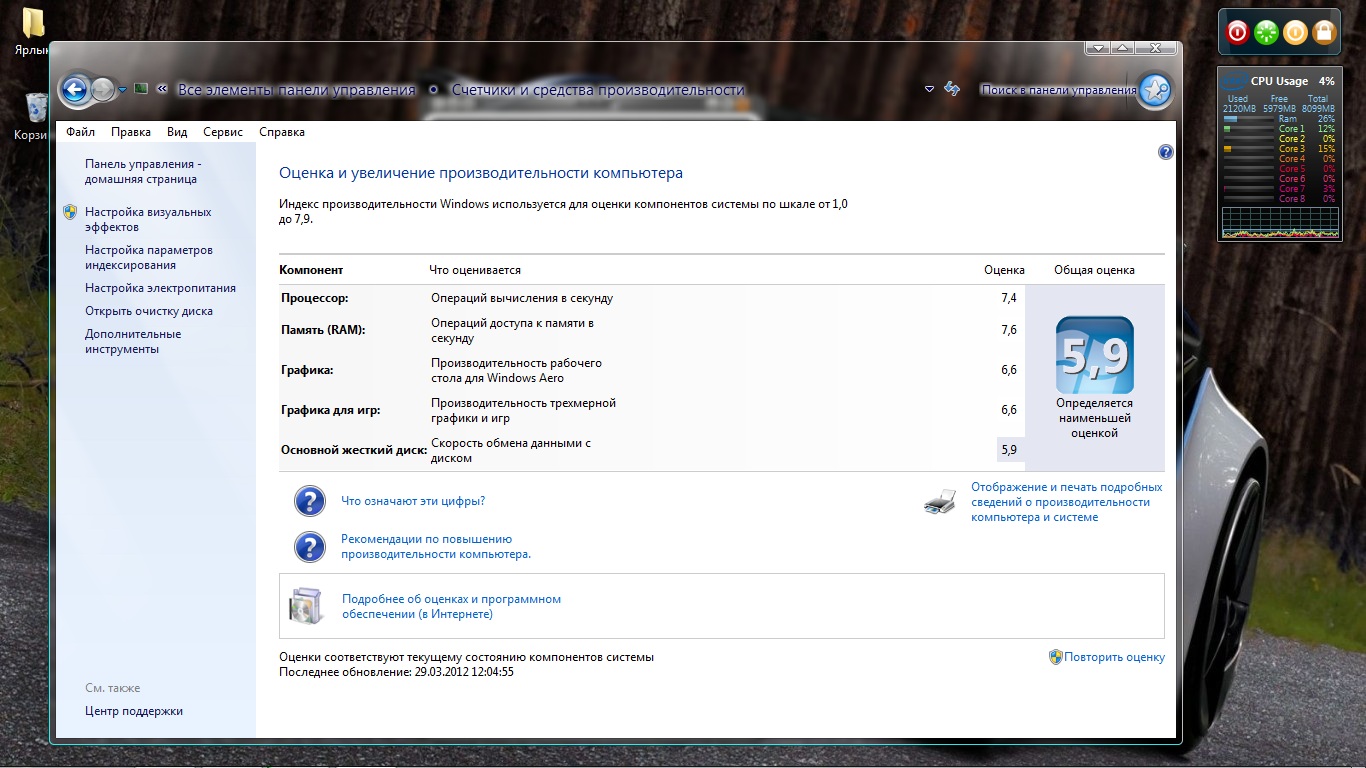The width and height of the screenshot is (1366, 768).
Task: Select the 'Основной жесткий диск:' row label
Action: click(354, 450)
